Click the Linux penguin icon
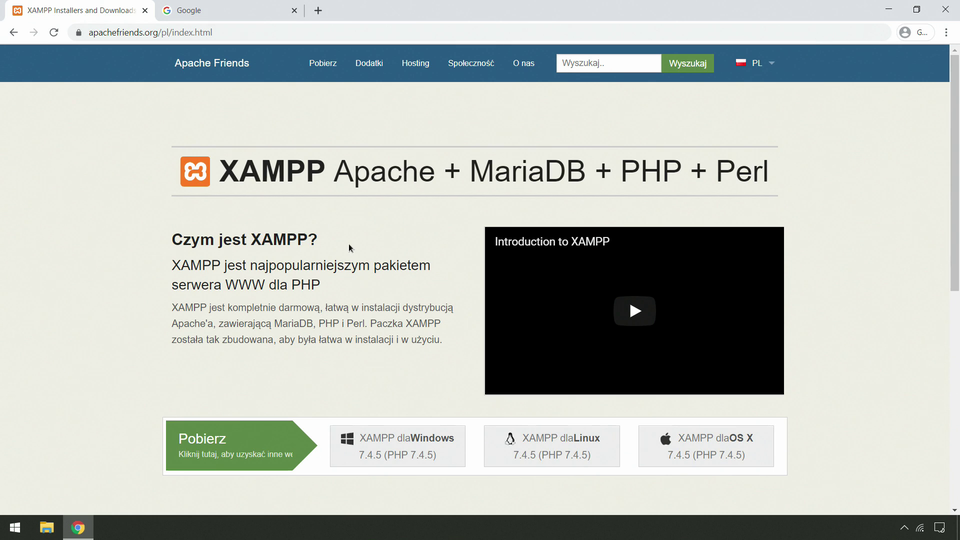960x540 pixels. 510,438
